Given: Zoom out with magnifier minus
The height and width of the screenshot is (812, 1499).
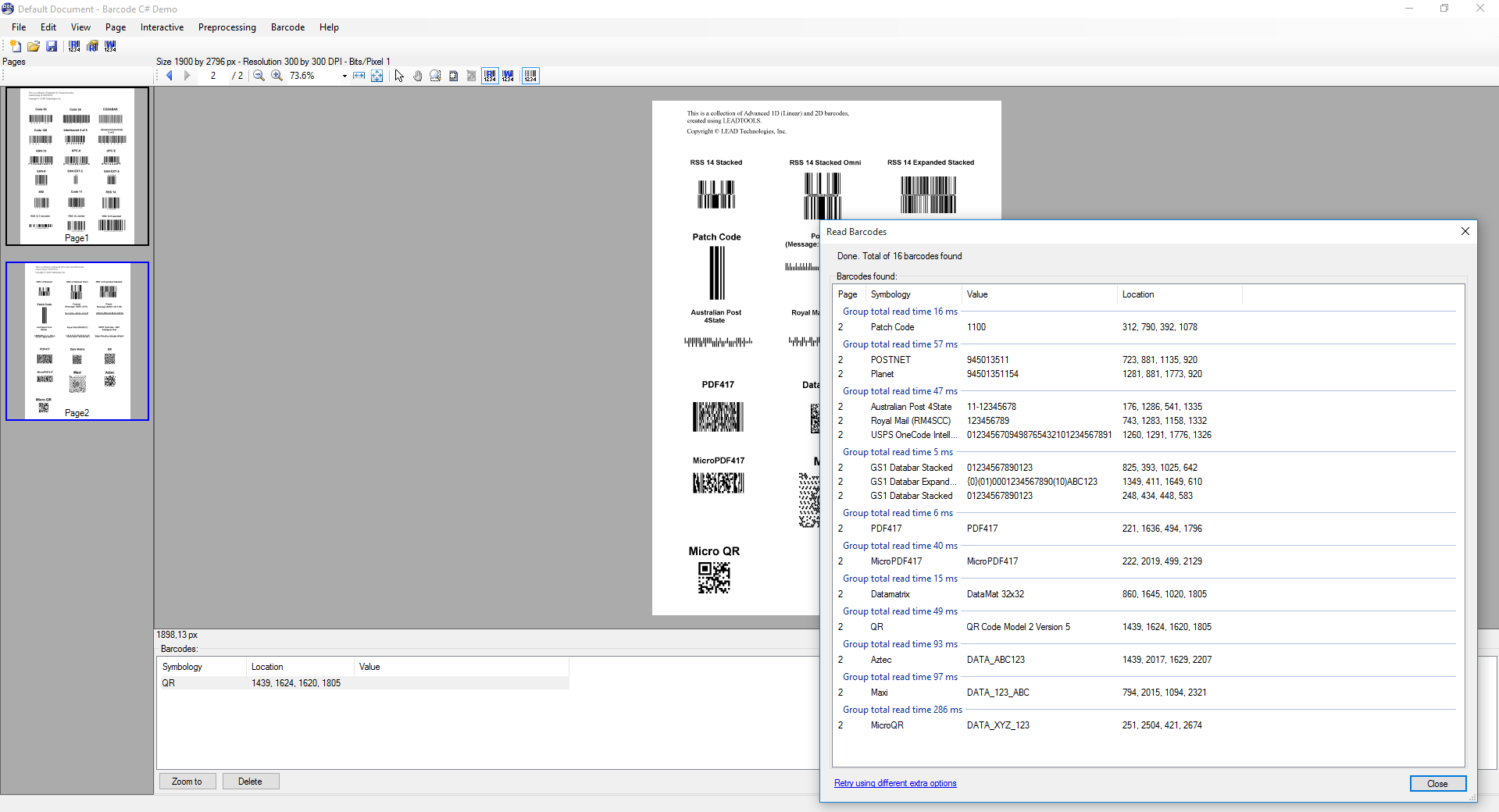Looking at the screenshot, I should click(x=259, y=76).
